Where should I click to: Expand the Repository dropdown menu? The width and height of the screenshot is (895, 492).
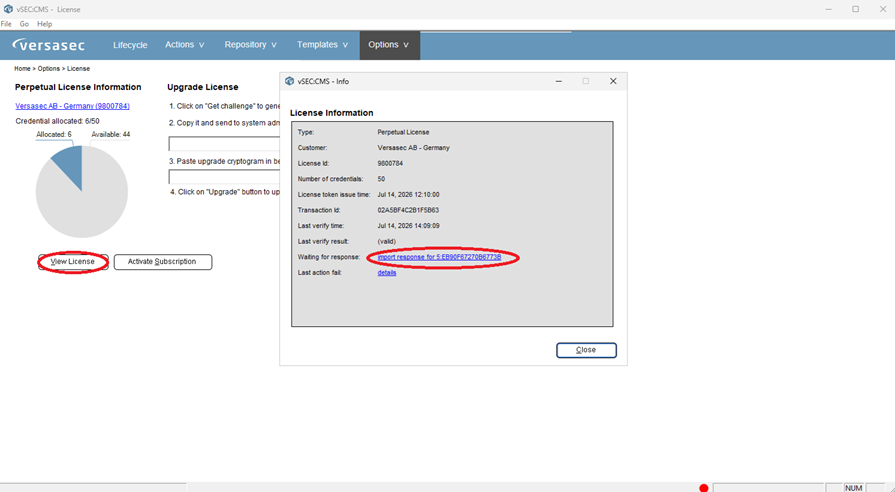point(251,45)
